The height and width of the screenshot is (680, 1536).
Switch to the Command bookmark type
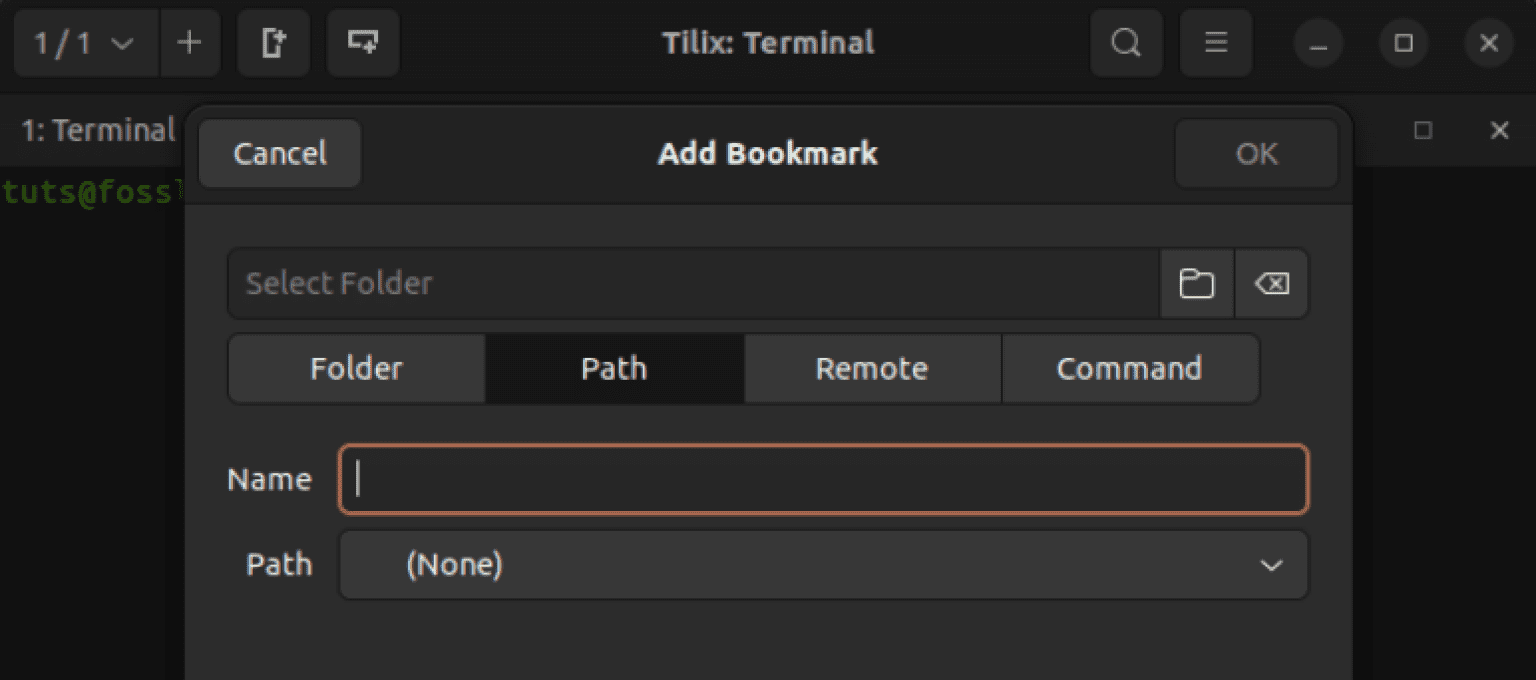pyautogui.click(x=1129, y=368)
